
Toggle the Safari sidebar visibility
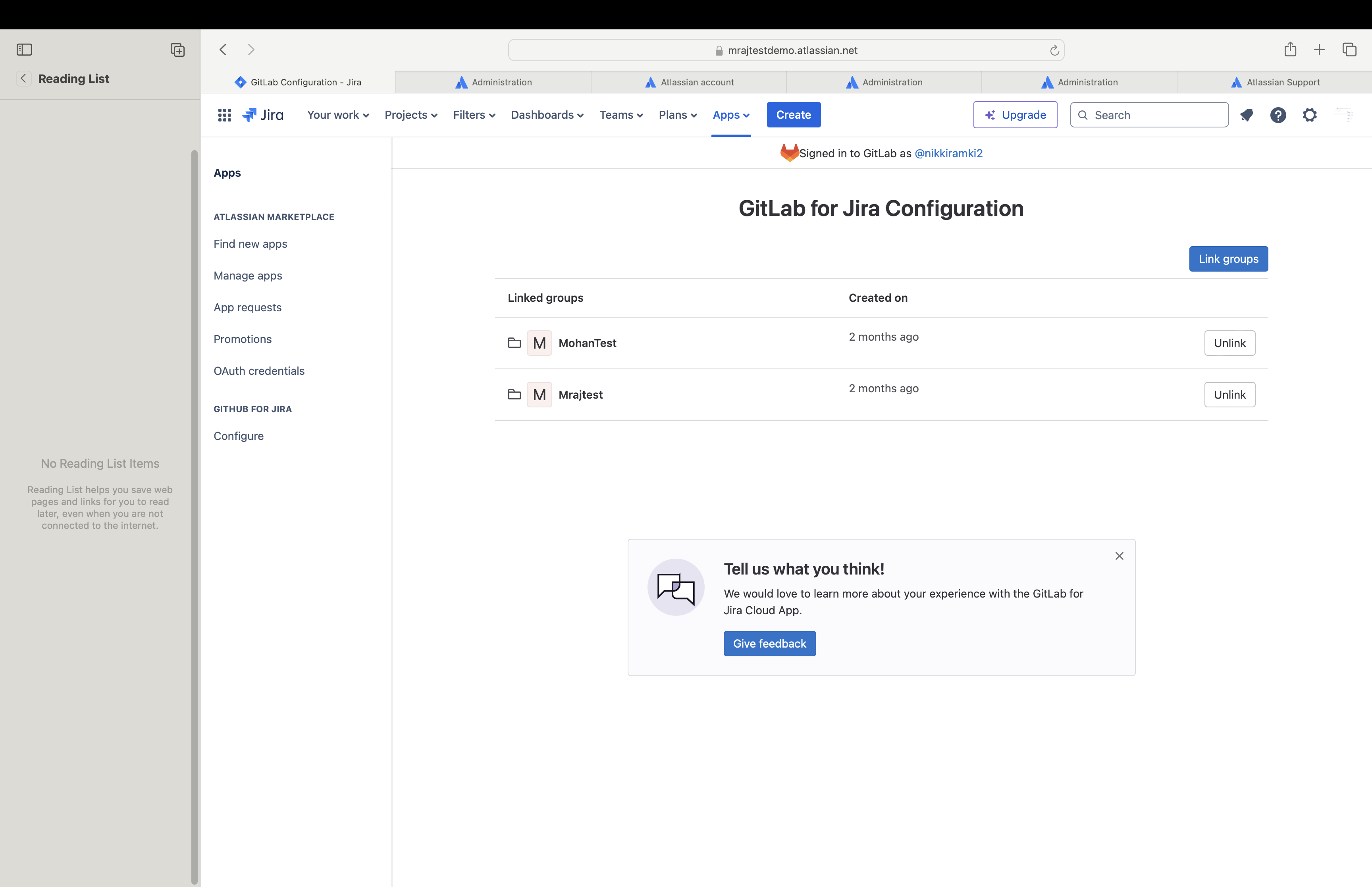[24, 50]
